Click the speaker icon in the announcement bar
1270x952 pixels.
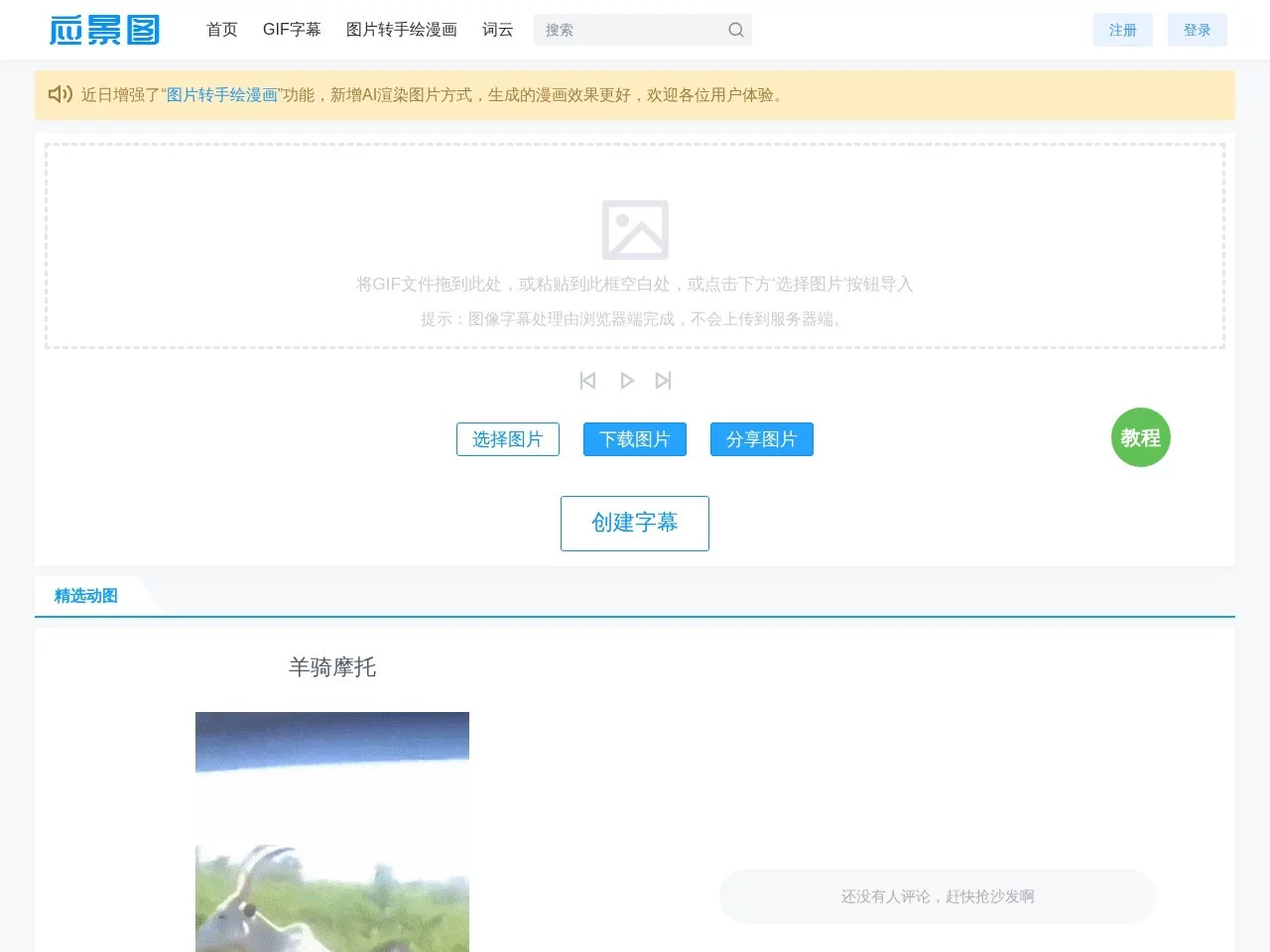click(60, 94)
